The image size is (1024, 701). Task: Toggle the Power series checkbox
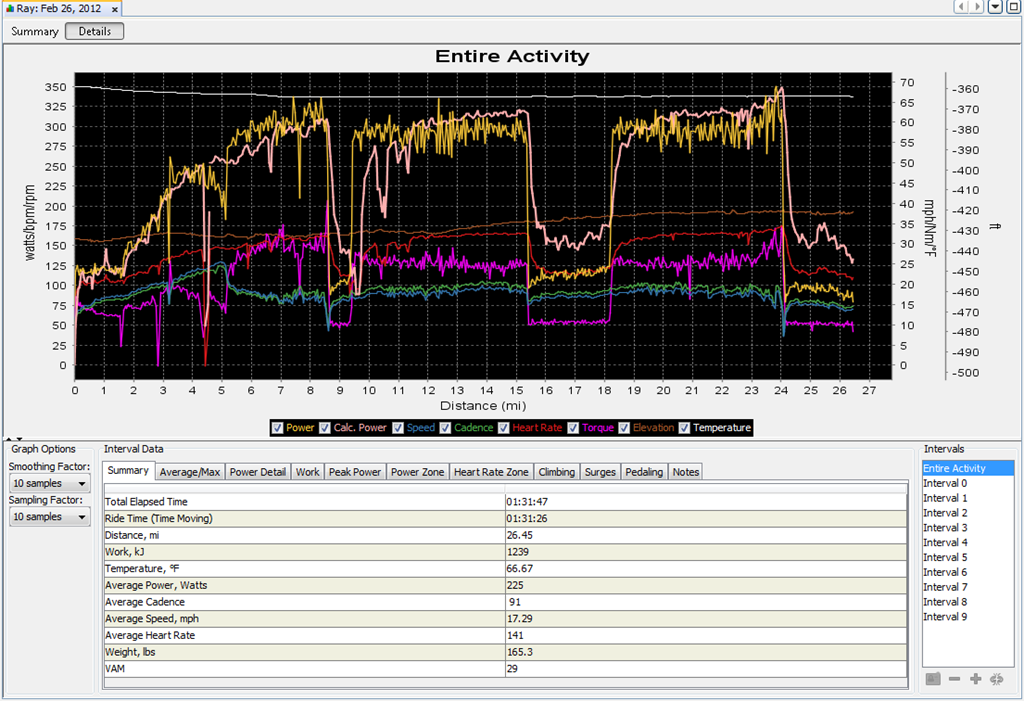[278, 428]
